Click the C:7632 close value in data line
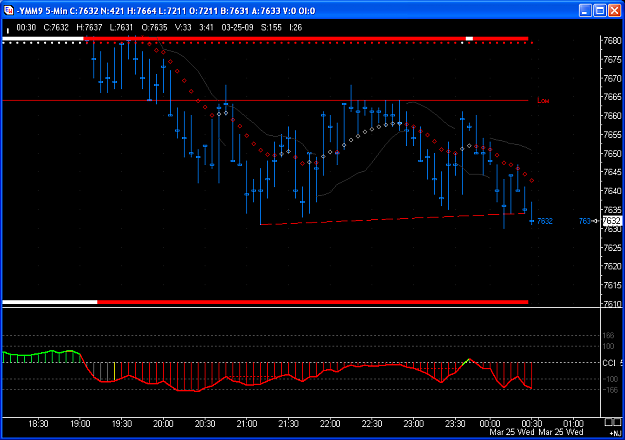Viewport: 625px width, 440px height. [x=56, y=28]
